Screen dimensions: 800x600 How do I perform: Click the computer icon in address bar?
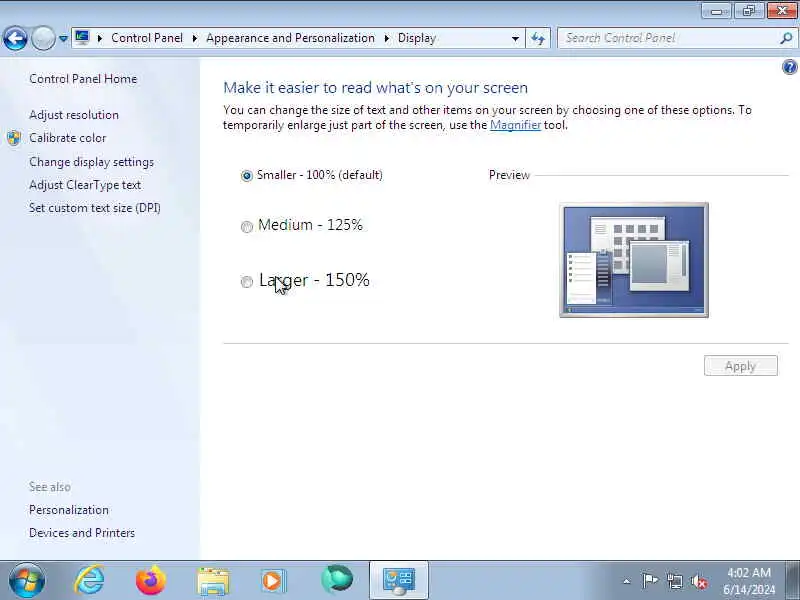click(x=82, y=37)
